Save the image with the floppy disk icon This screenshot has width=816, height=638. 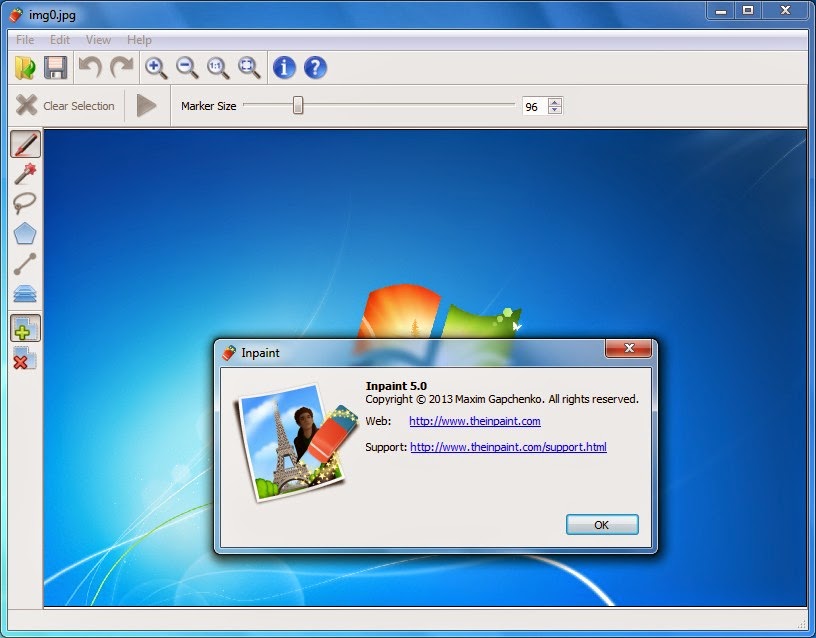click(x=56, y=68)
